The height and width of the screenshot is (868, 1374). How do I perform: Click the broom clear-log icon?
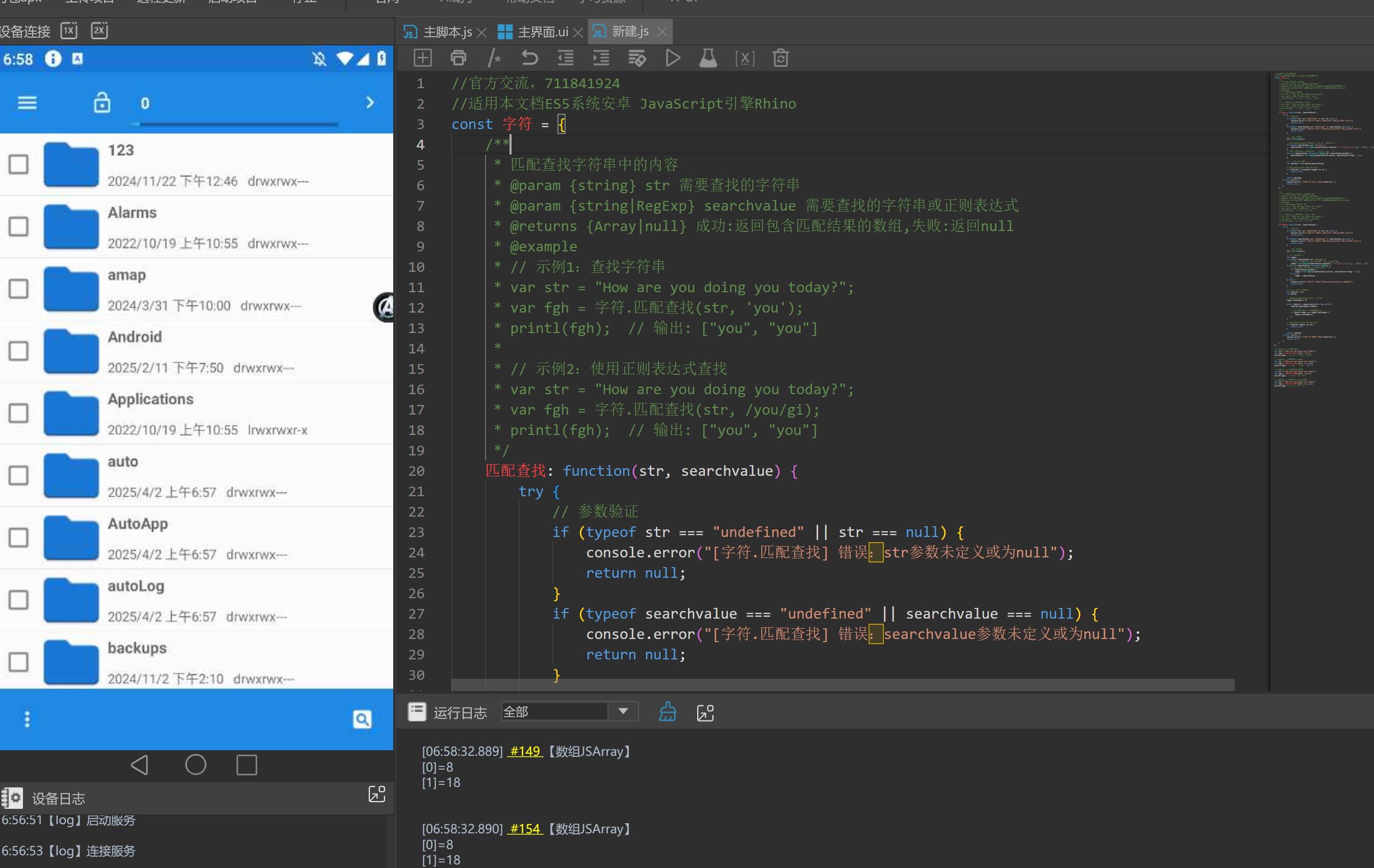(x=668, y=712)
